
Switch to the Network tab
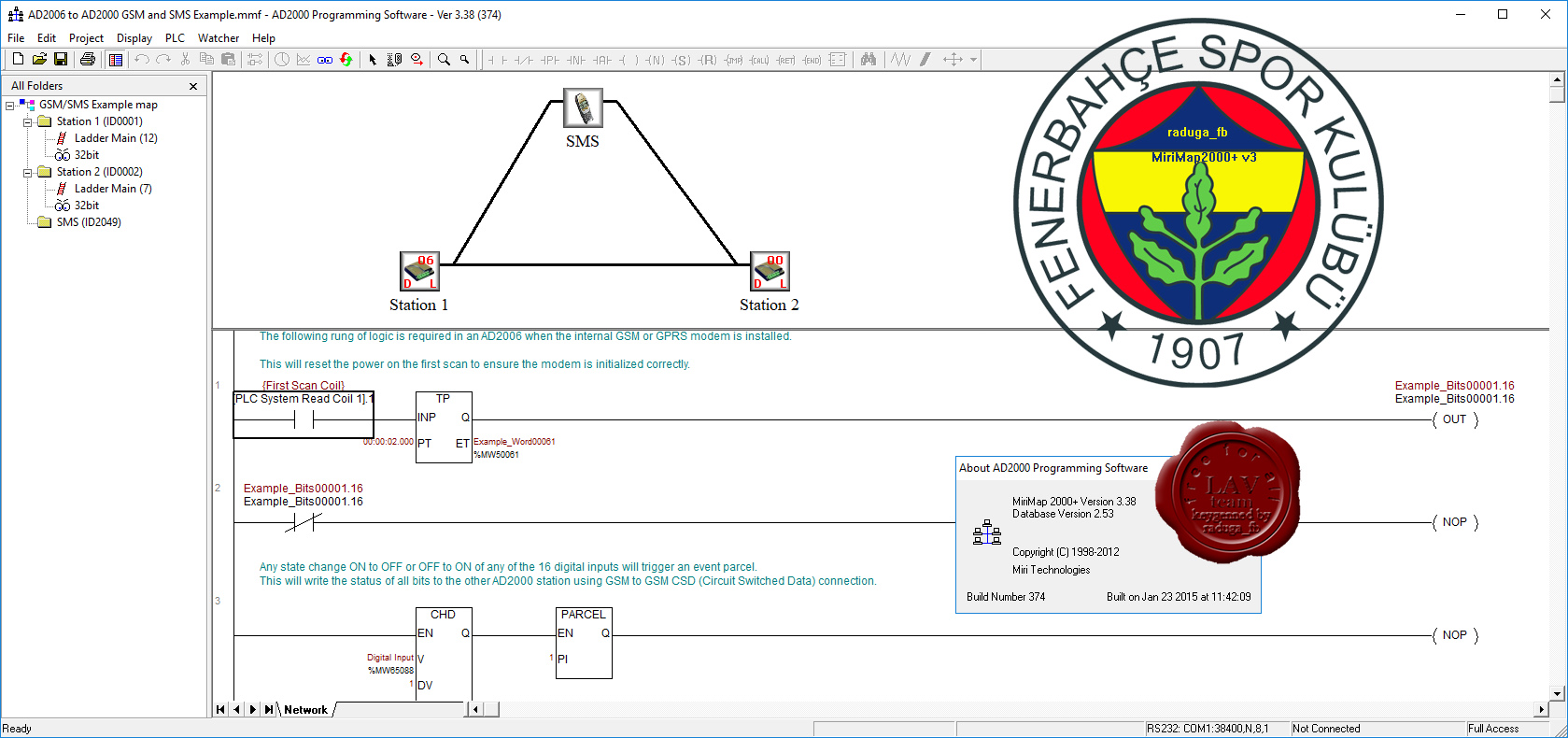coord(305,710)
